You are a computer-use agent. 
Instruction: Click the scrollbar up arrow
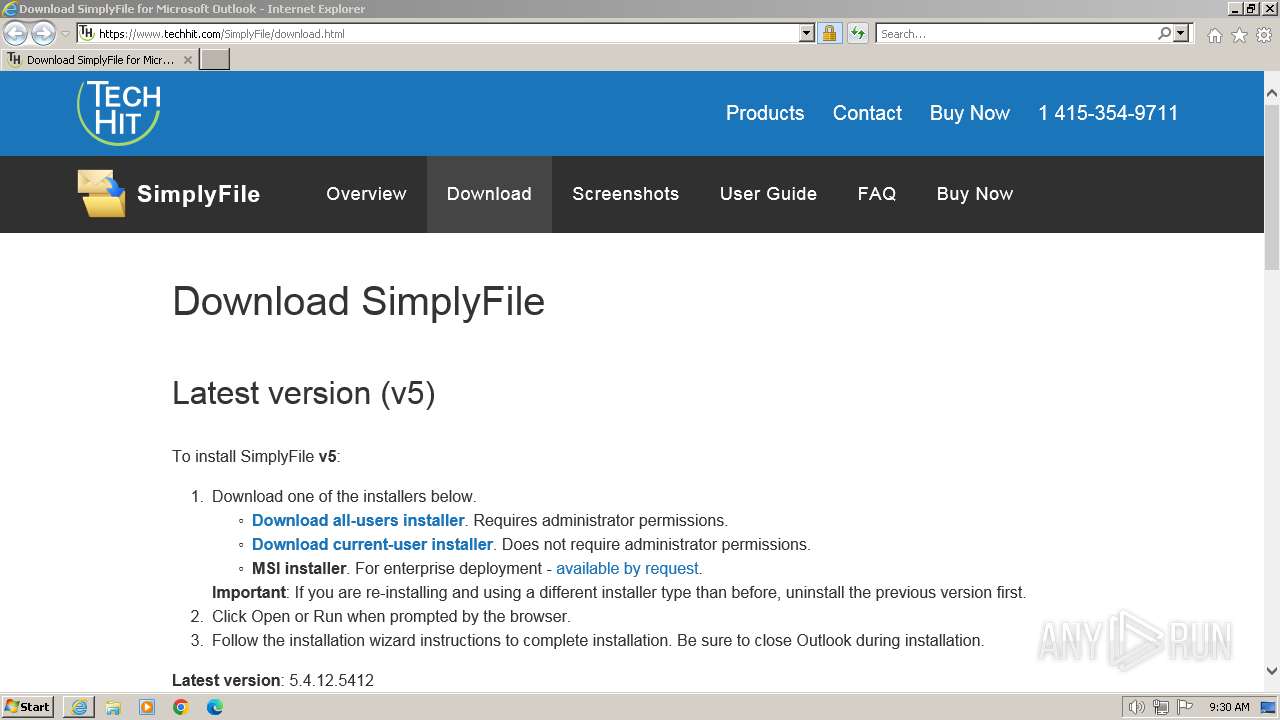pyautogui.click(x=1272, y=93)
